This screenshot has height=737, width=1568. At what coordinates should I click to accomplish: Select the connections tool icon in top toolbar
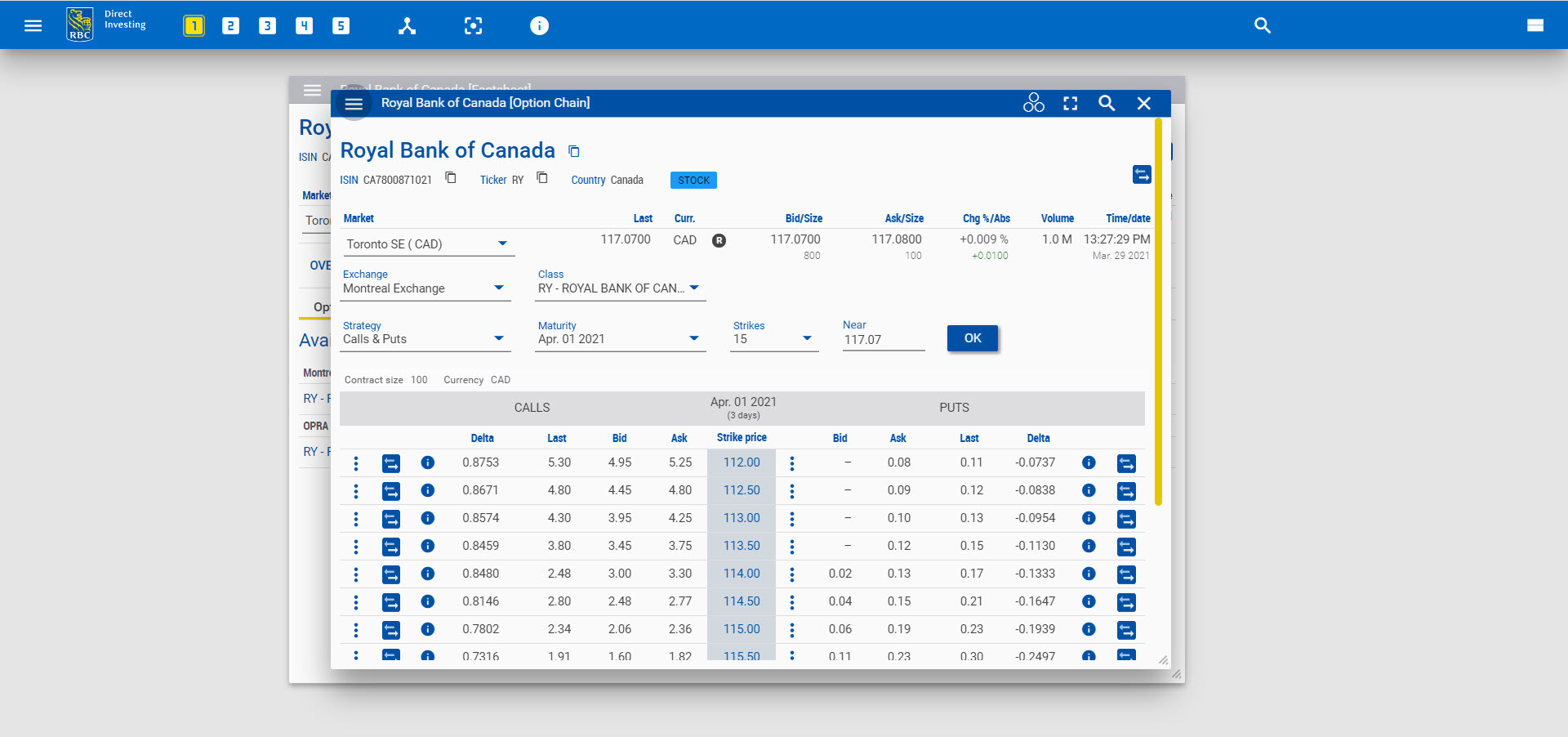(x=407, y=25)
